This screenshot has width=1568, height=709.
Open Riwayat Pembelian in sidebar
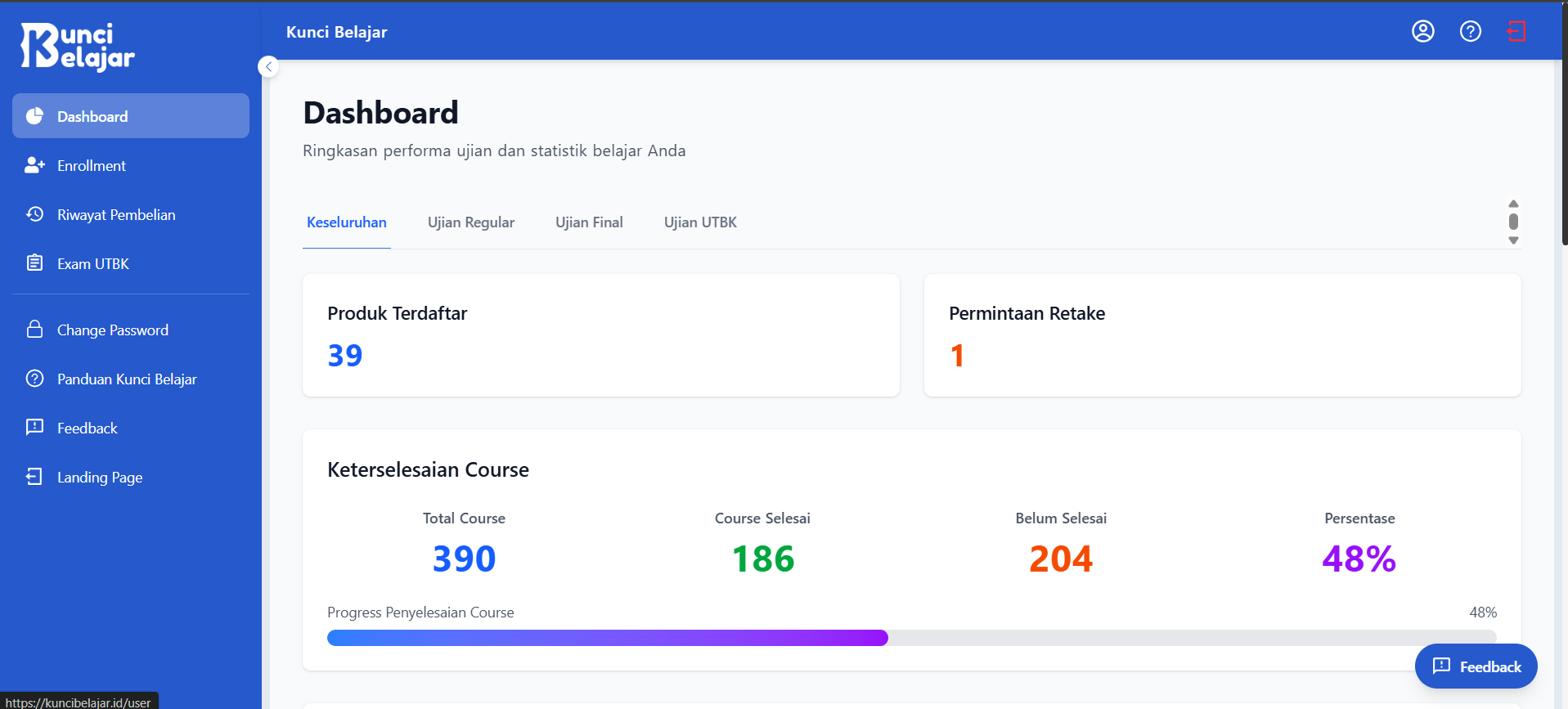(x=131, y=214)
